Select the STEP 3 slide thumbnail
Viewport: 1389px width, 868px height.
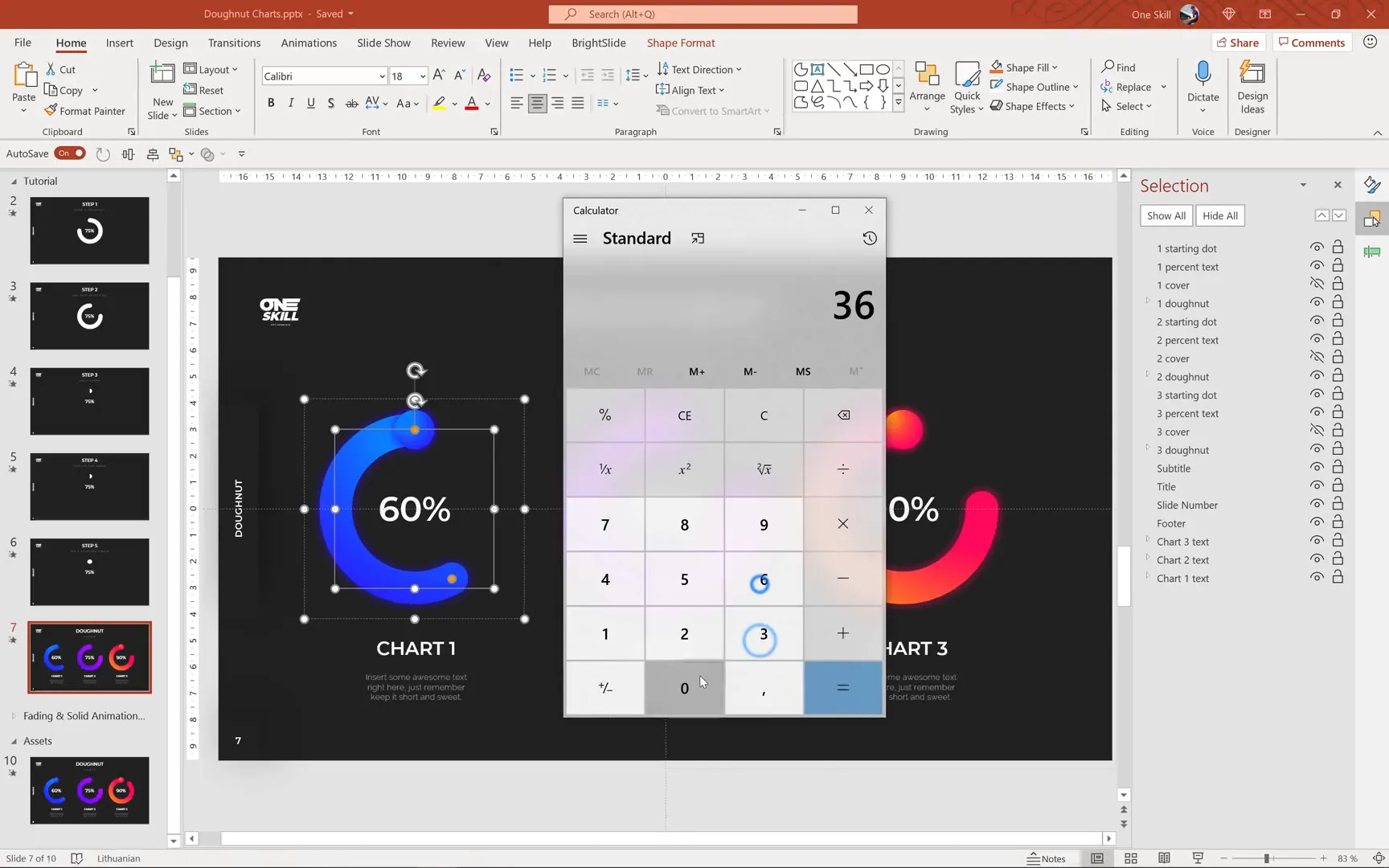(x=89, y=401)
